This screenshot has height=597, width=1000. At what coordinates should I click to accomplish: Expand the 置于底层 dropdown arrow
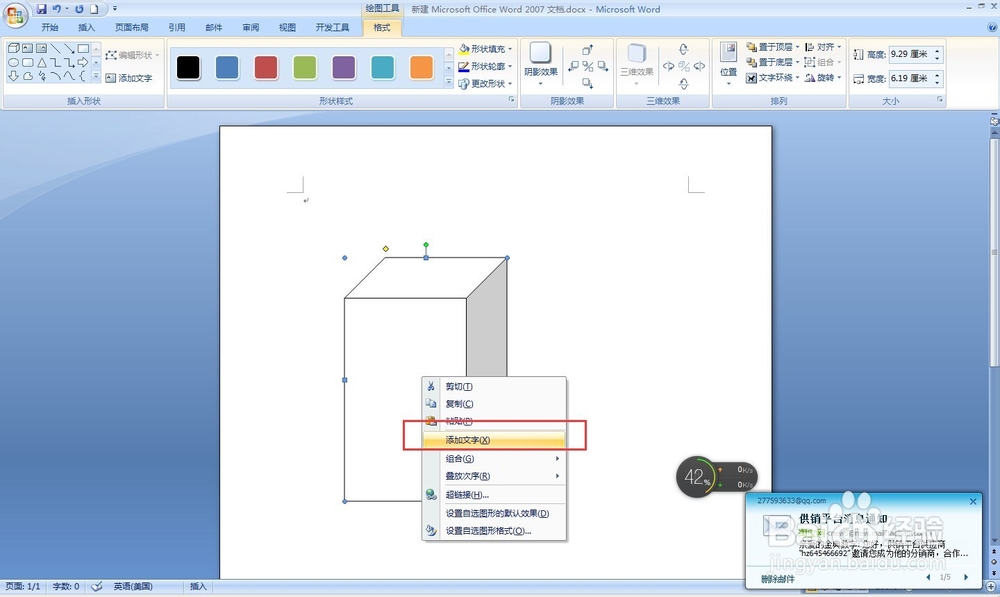797,63
